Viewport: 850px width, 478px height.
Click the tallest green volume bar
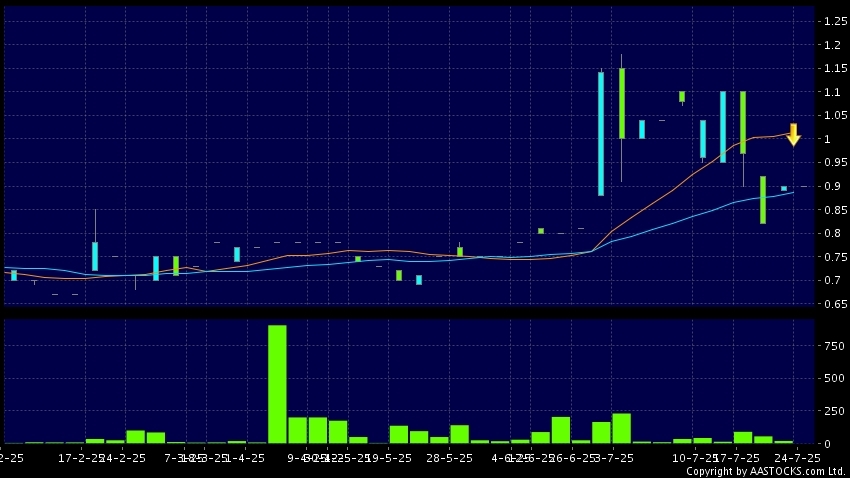pos(278,384)
